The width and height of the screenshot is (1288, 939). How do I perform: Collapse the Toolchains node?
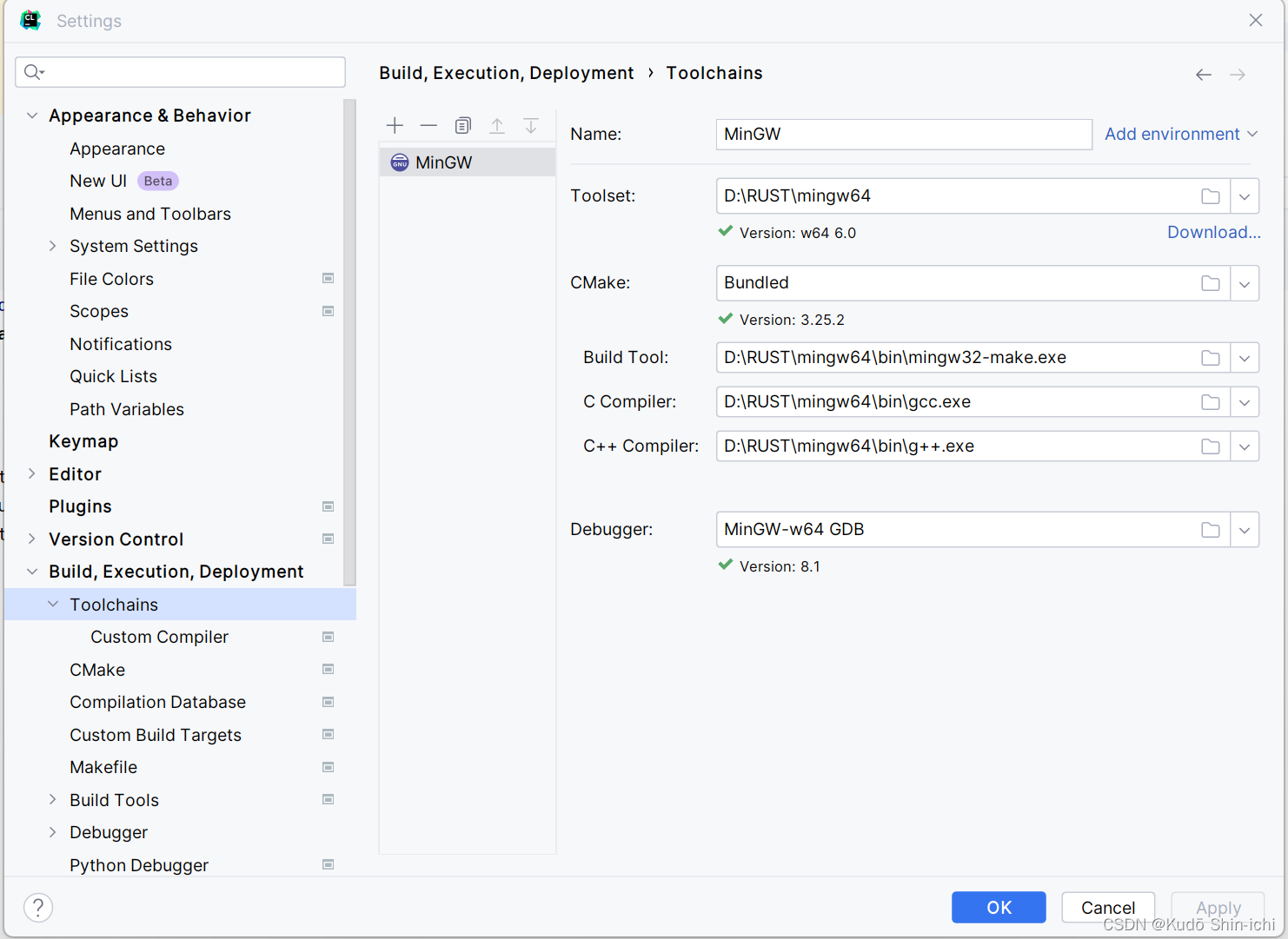click(53, 605)
